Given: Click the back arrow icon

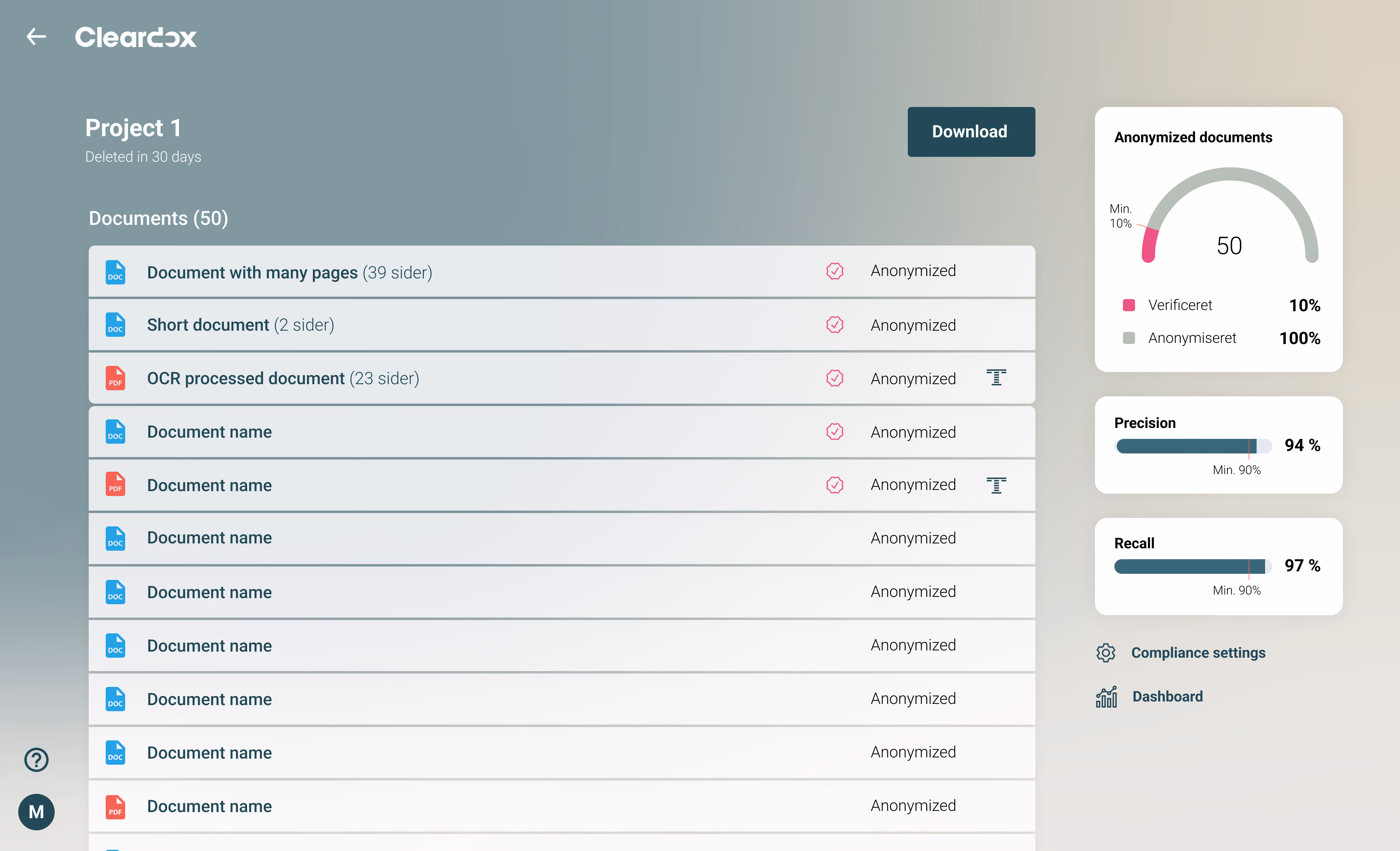Looking at the screenshot, I should click(36, 37).
